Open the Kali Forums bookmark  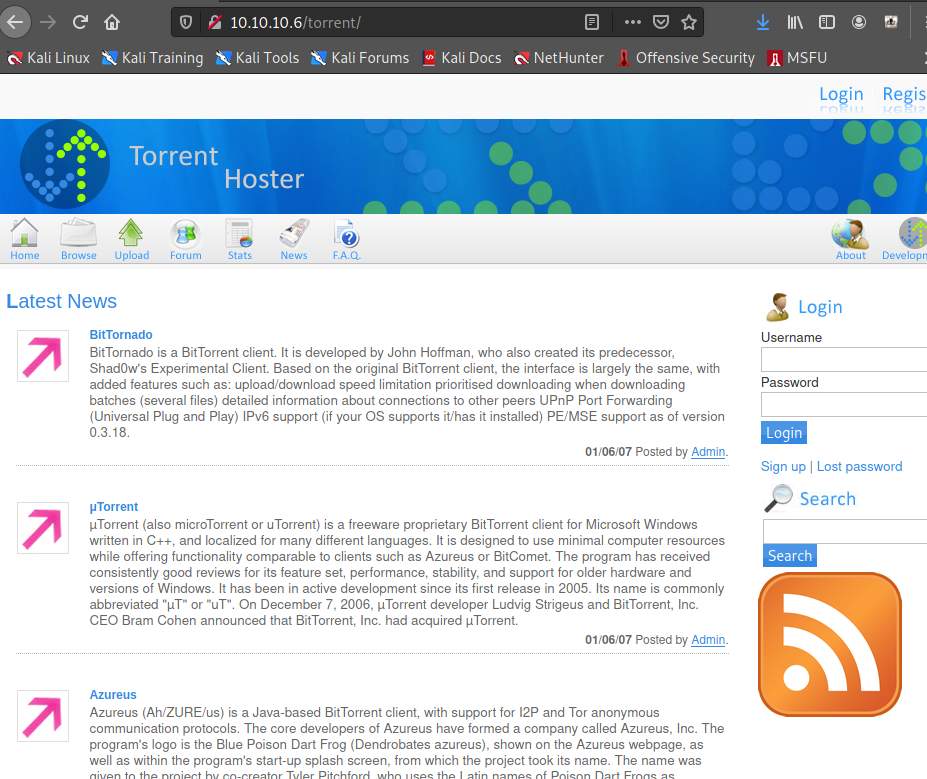click(360, 58)
